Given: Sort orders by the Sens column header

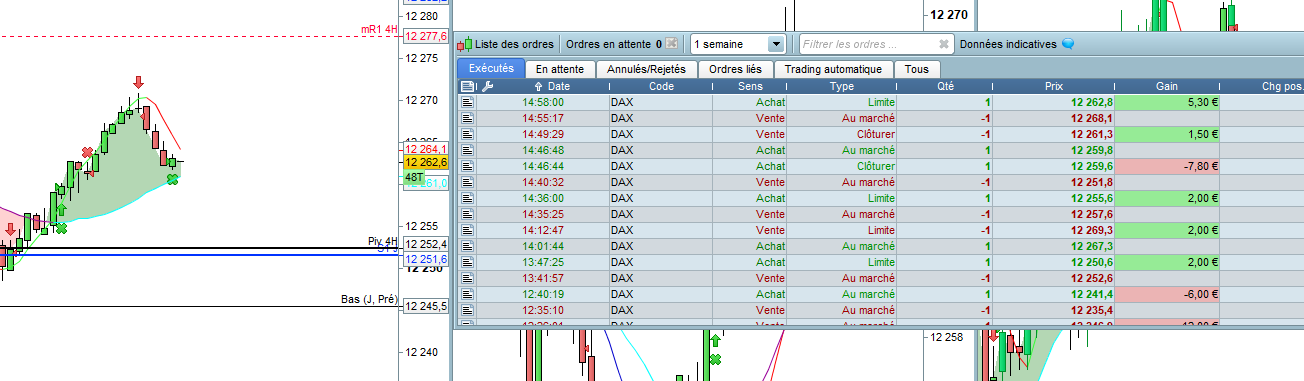Looking at the screenshot, I should point(750,87).
